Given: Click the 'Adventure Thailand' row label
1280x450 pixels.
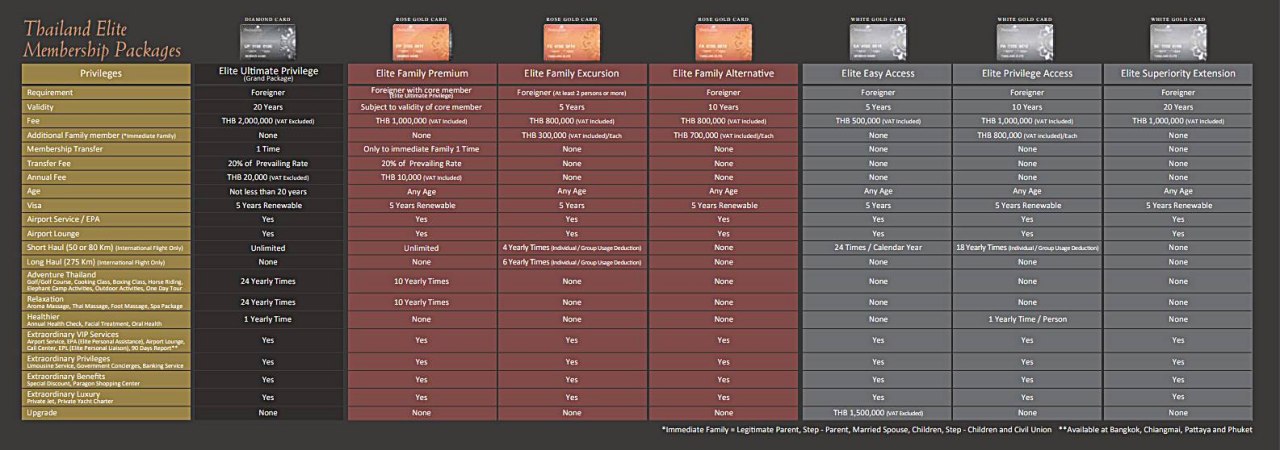Looking at the screenshot, I should [106, 281].
